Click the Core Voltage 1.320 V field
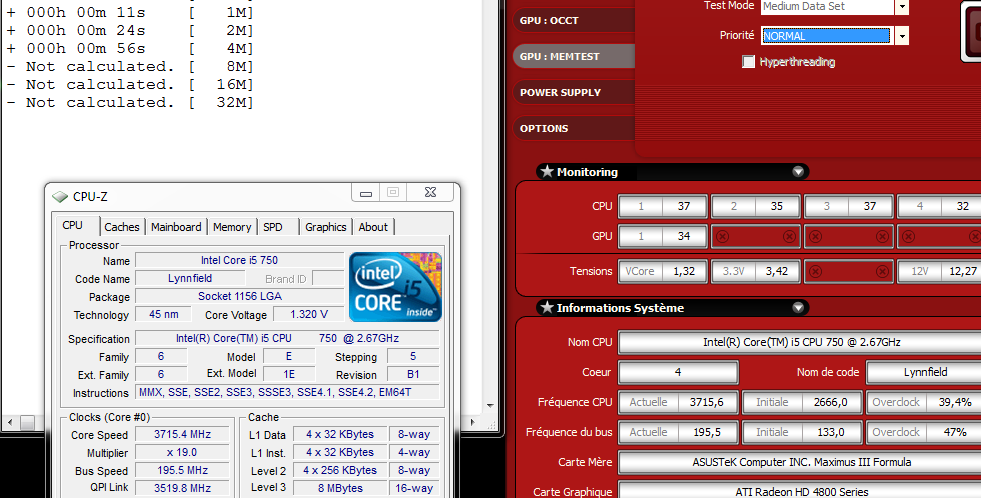 309,314
